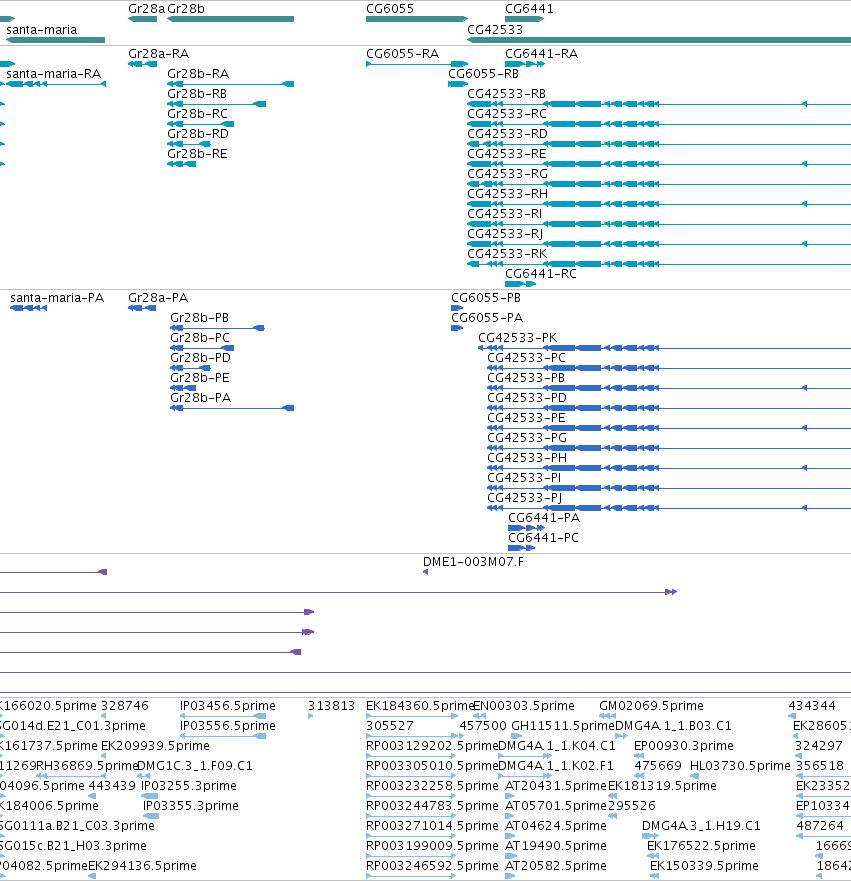Select the CG6441-PA protein label
The height and width of the screenshot is (881, 851).
click(x=544, y=518)
